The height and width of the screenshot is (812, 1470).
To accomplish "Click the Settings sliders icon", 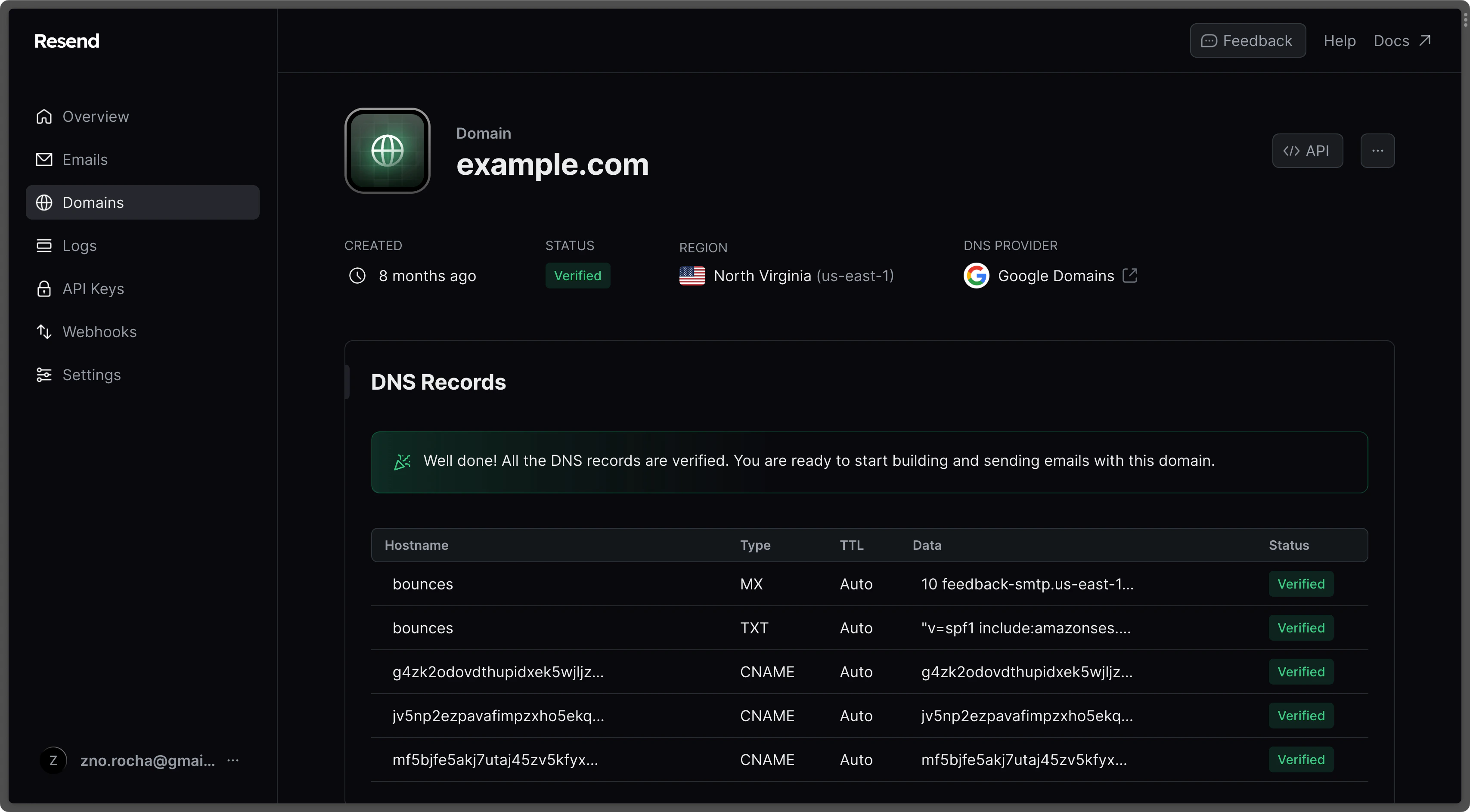I will tap(44, 375).
